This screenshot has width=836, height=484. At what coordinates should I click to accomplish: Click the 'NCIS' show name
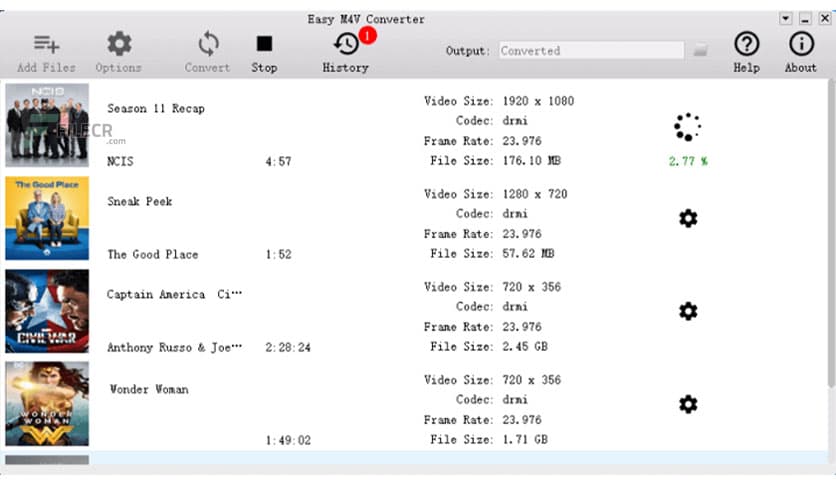pos(120,161)
